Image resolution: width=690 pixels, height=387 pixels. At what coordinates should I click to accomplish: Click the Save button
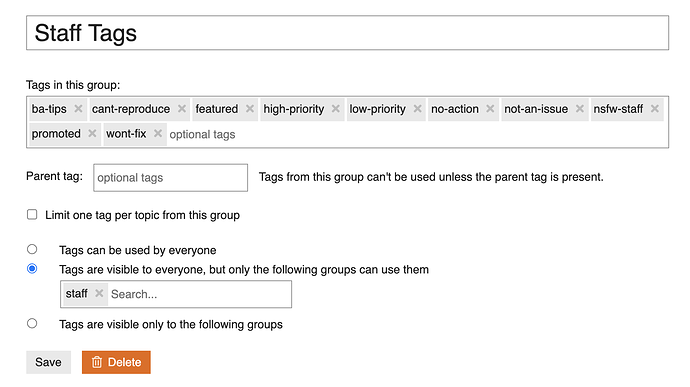point(48,362)
